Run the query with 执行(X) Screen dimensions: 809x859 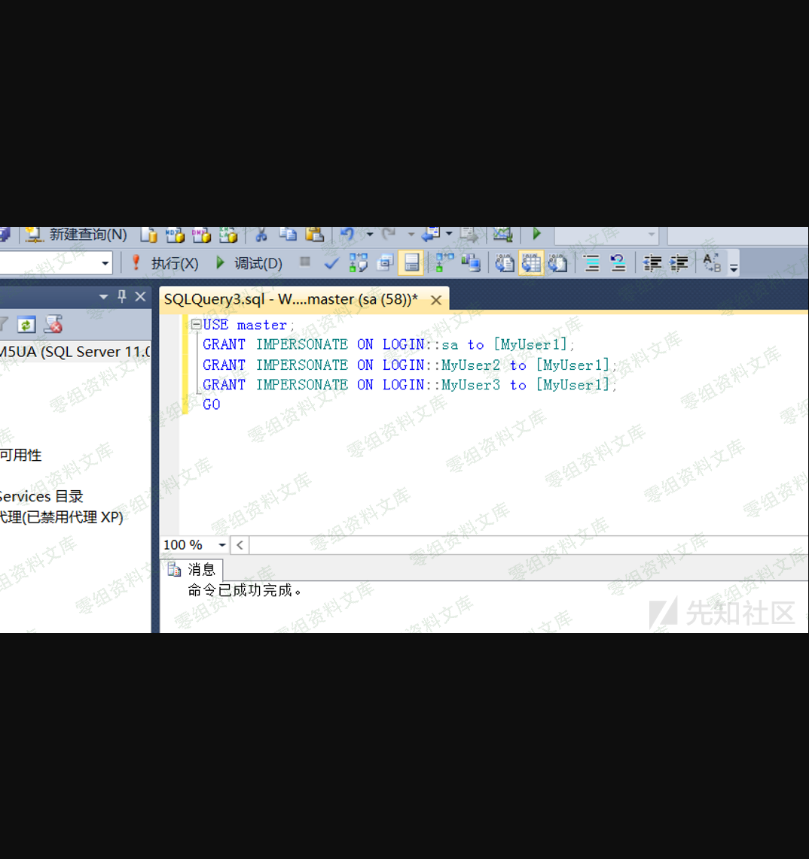(165, 263)
